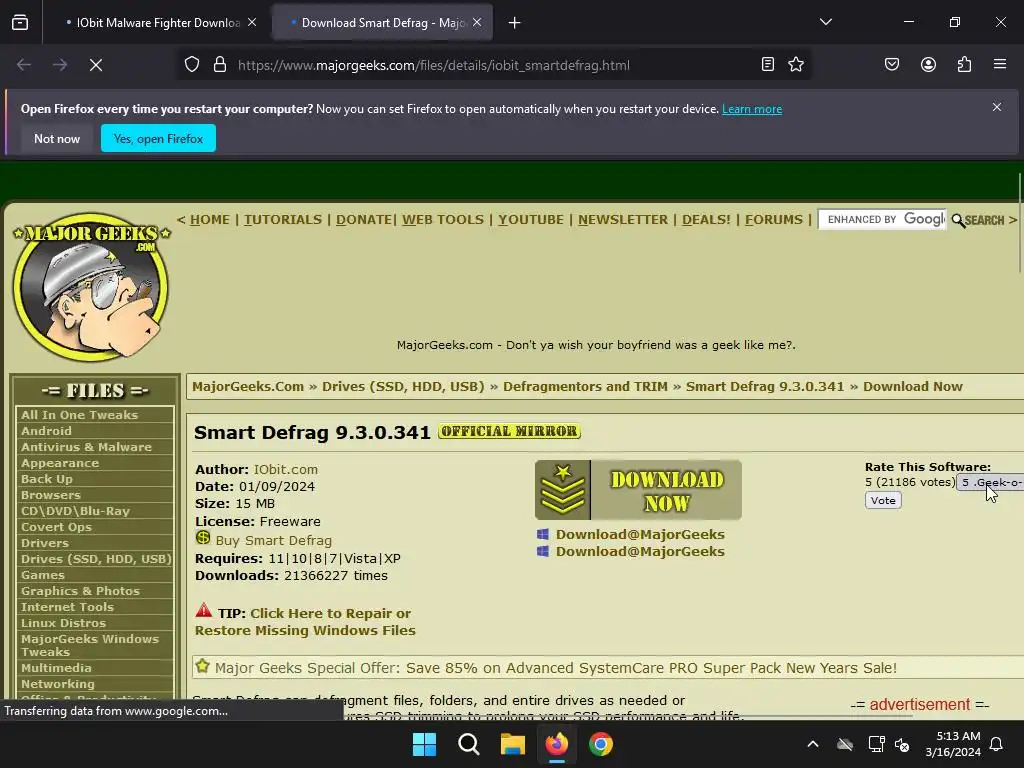The height and width of the screenshot is (768, 1024).
Task: Click Yes, open Firefox button
Action: 158,138
